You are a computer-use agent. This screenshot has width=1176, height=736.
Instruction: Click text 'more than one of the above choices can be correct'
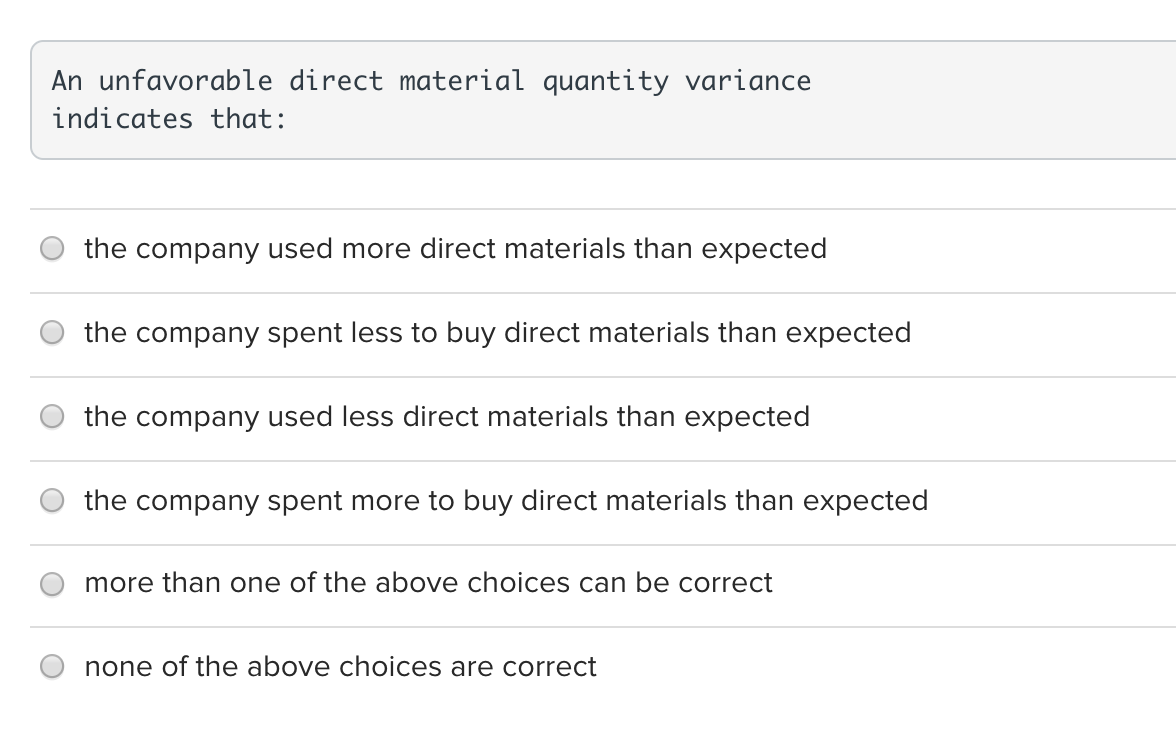428,583
